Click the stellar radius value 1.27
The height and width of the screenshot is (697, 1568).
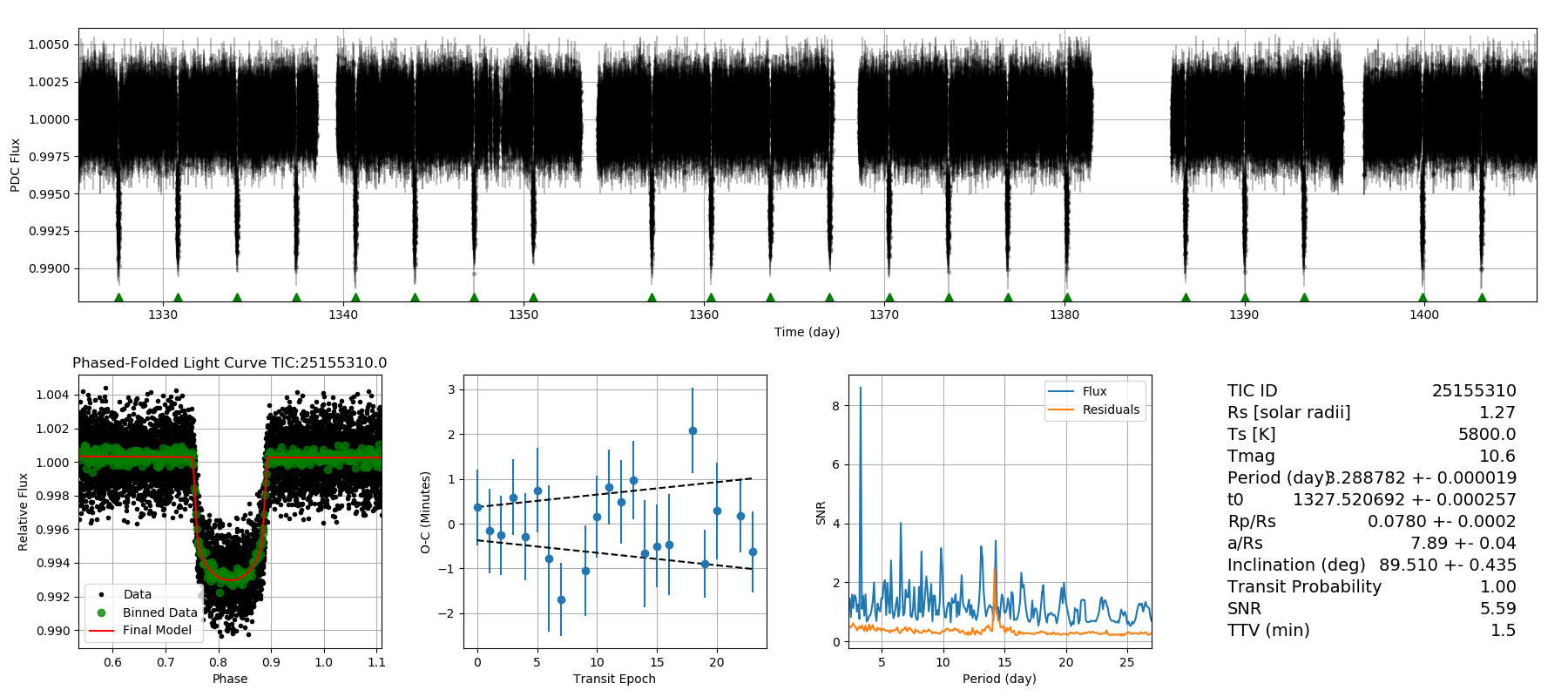pyautogui.click(x=1497, y=413)
